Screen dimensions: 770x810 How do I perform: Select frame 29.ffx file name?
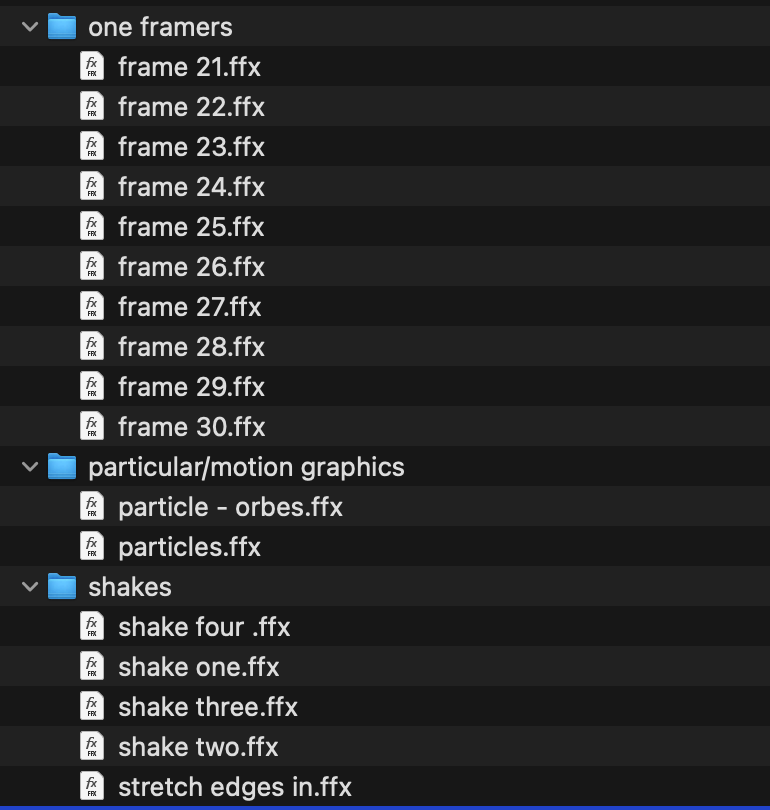pos(191,387)
